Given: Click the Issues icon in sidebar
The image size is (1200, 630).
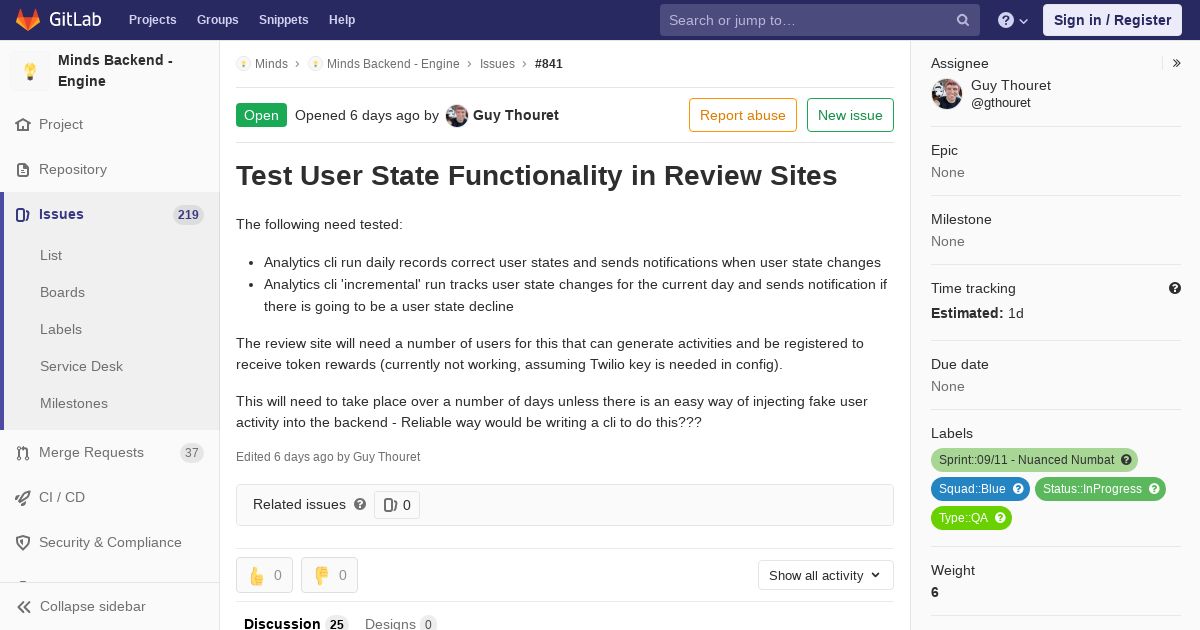Looking at the screenshot, I should (x=23, y=215).
